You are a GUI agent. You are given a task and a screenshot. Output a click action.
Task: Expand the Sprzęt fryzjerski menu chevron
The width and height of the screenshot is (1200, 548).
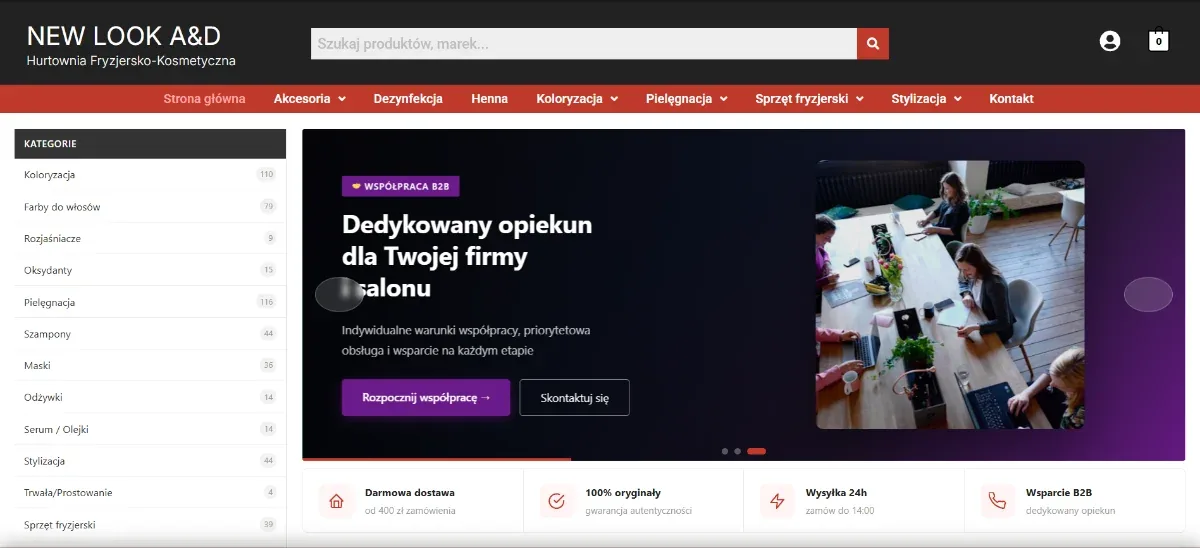pyautogui.click(x=860, y=99)
